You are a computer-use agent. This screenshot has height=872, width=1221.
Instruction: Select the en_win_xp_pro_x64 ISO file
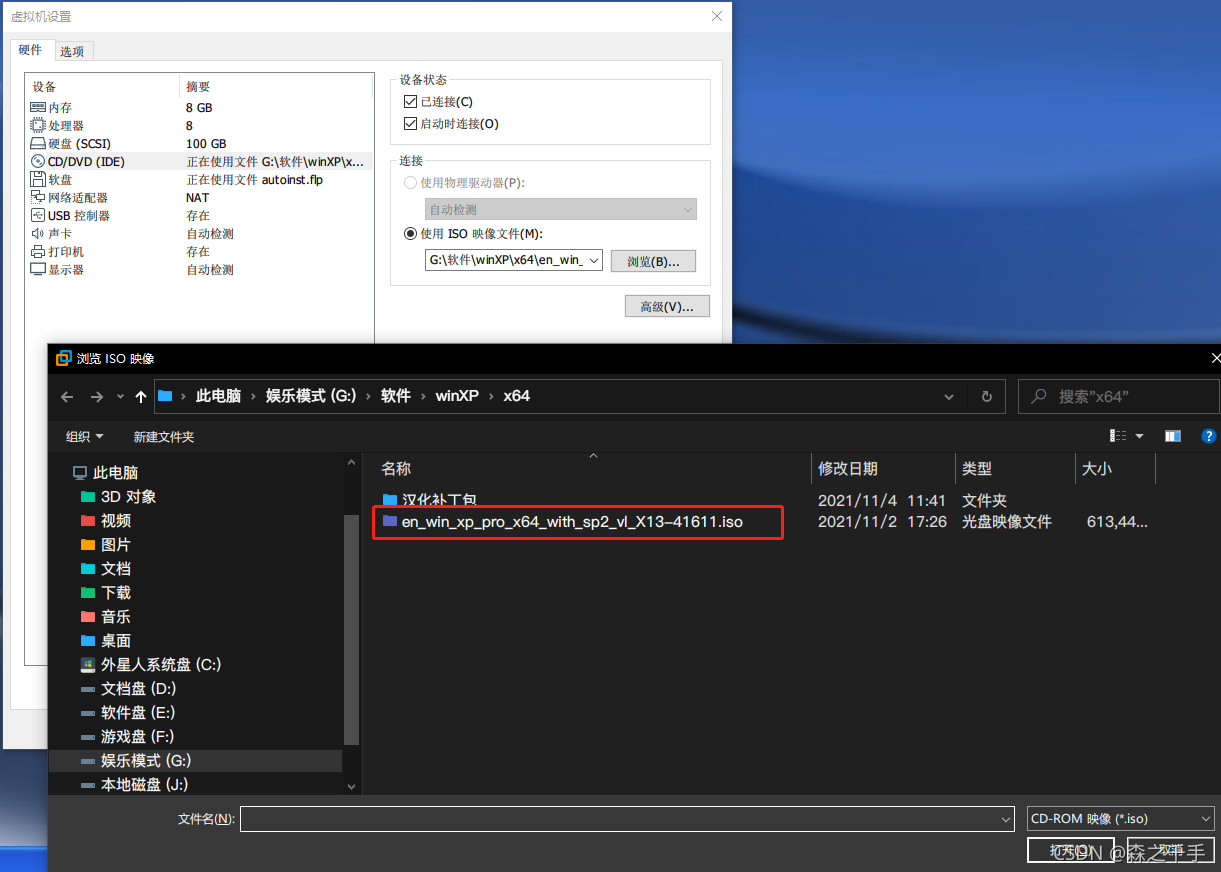click(x=572, y=522)
